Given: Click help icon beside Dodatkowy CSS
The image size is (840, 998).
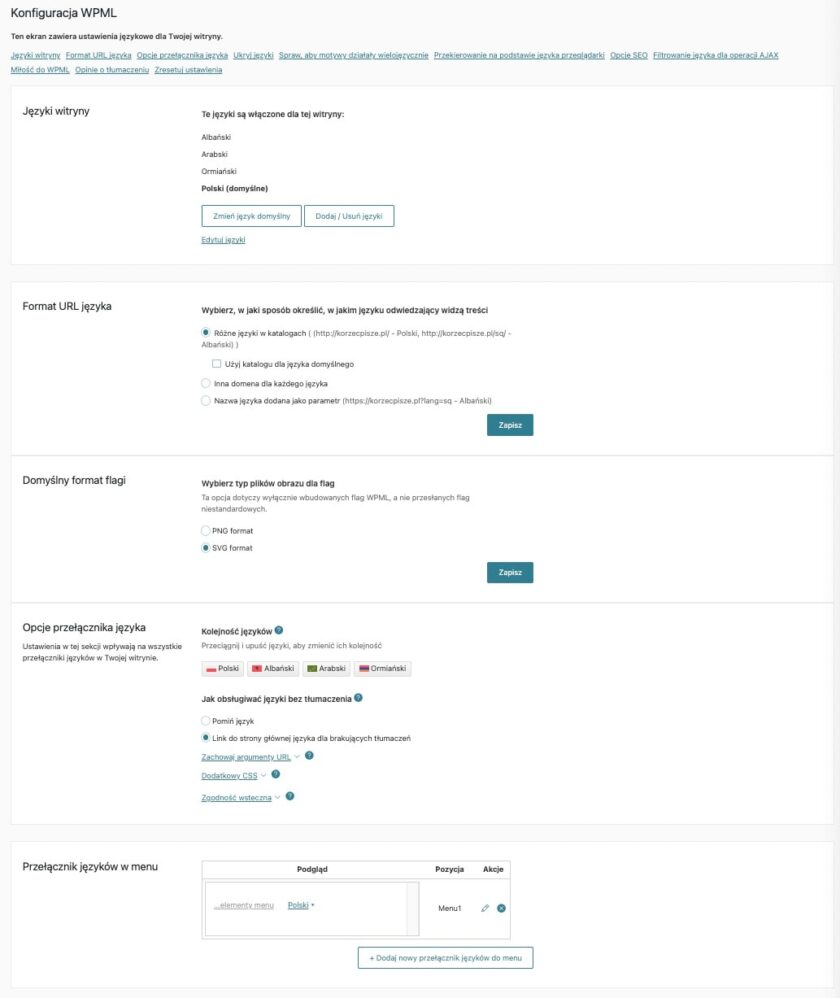Looking at the screenshot, I should pyautogui.click(x=275, y=774).
